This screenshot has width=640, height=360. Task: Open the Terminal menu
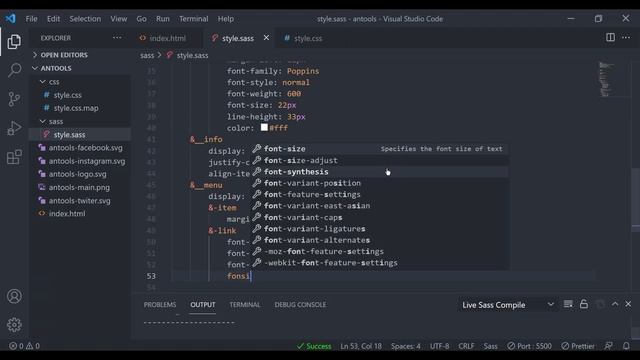pyautogui.click(x=193, y=19)
